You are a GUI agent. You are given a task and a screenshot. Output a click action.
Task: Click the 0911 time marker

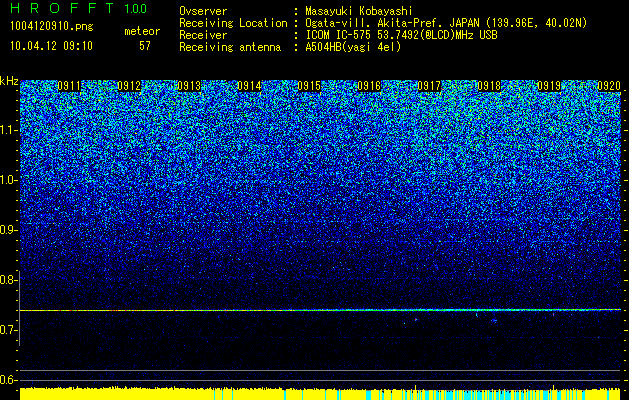[x=69, y=86]
